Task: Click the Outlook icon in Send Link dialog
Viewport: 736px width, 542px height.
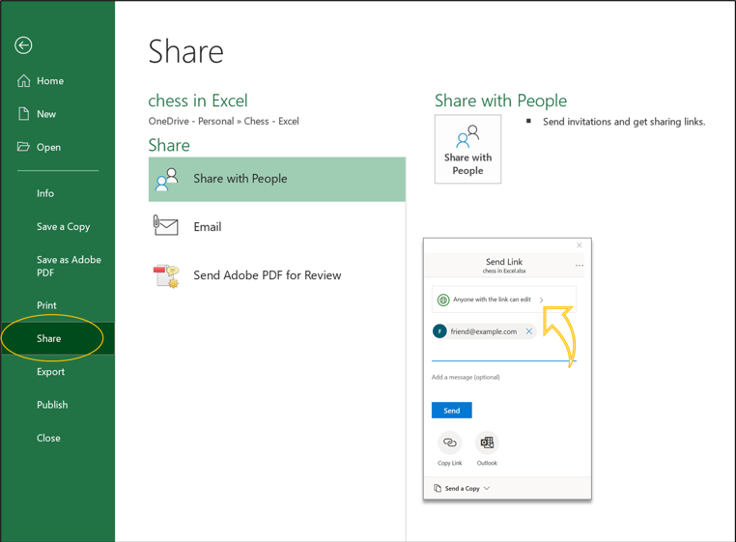Action: click(487, 443)
